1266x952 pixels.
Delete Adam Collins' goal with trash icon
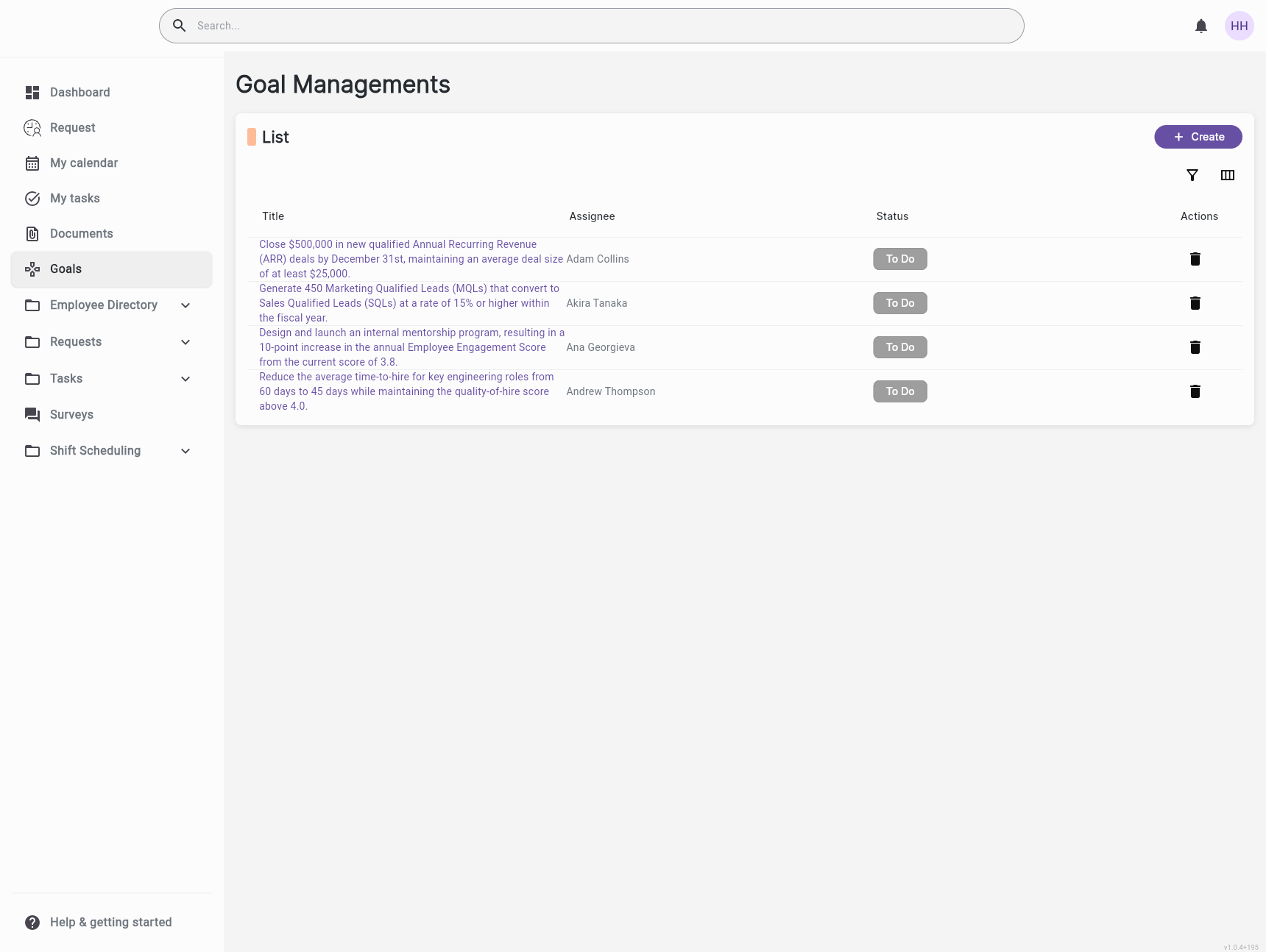click(1195, 259)
